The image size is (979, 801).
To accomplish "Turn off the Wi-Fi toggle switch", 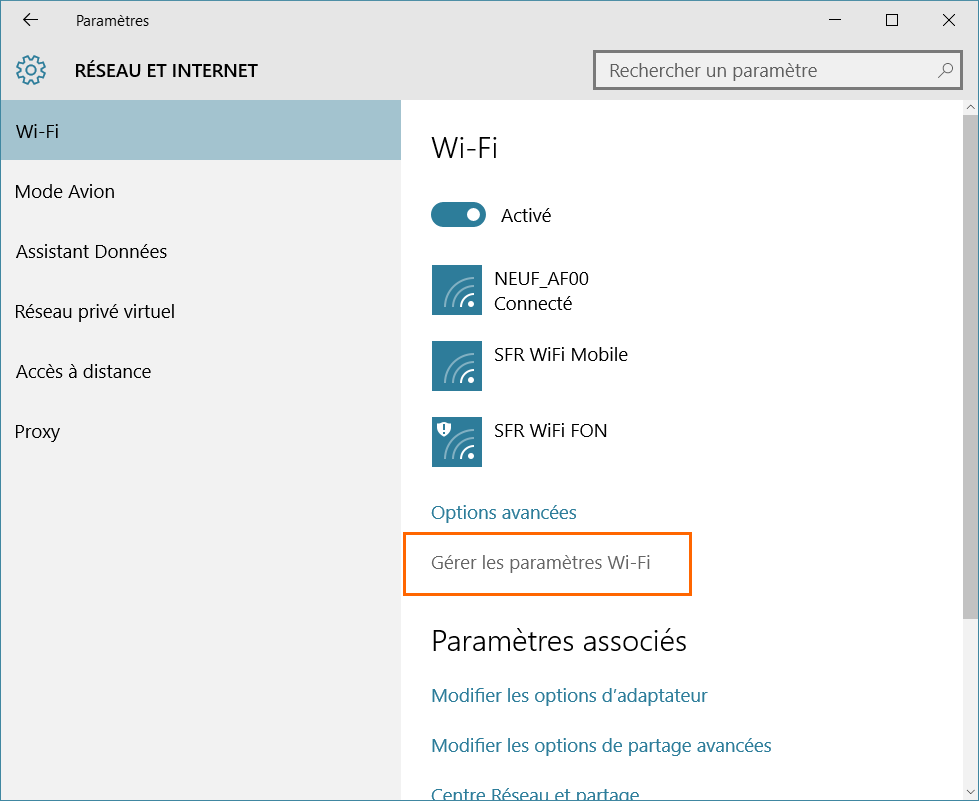I will 458,215.
